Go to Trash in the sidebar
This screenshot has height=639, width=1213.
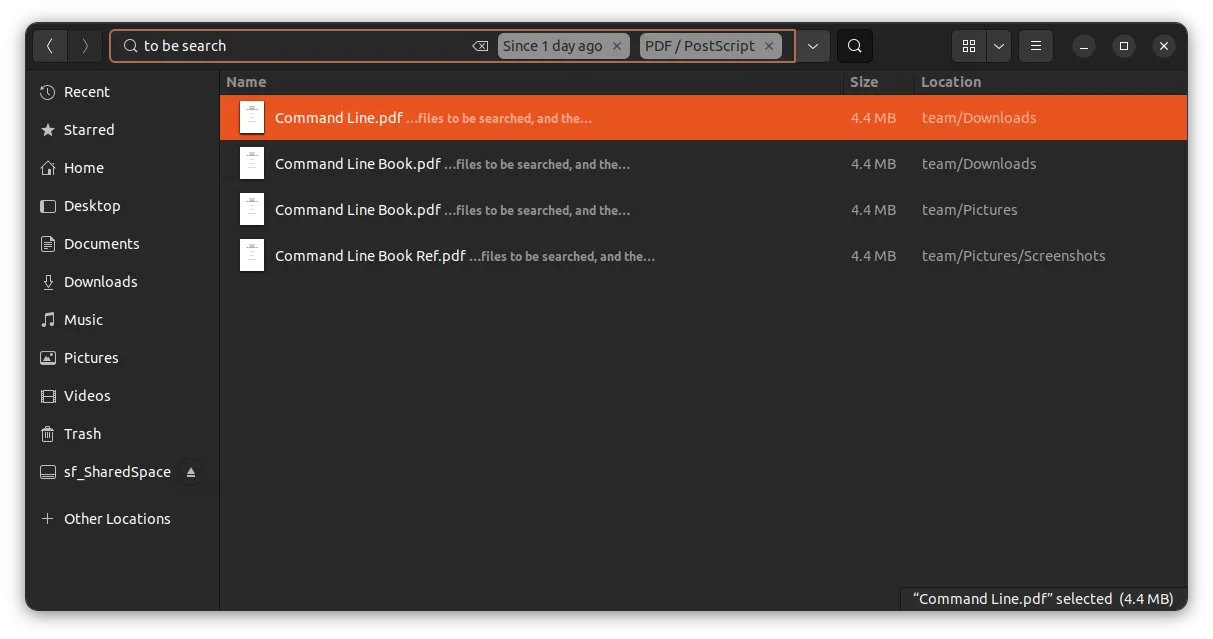[x=82, y=434]
